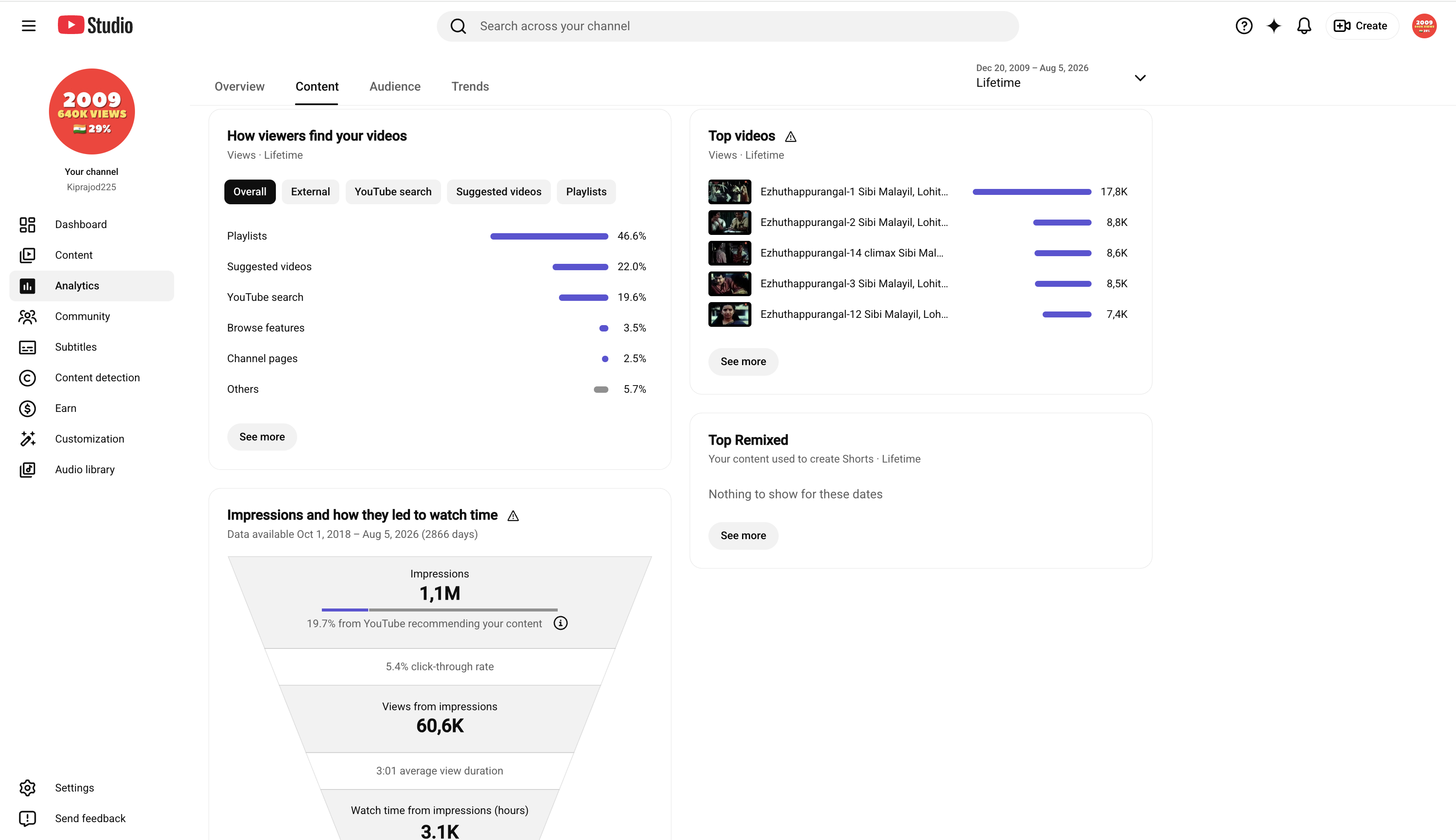1456x840 pixels.
Task: Click the Browse features row label
Action: tap(266, 328)
